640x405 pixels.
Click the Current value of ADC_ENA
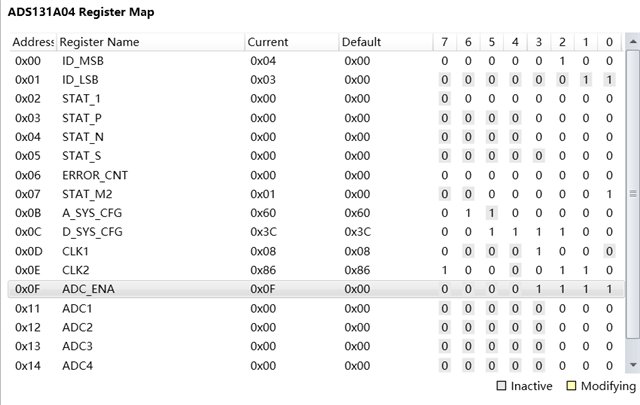pos(262,289)
